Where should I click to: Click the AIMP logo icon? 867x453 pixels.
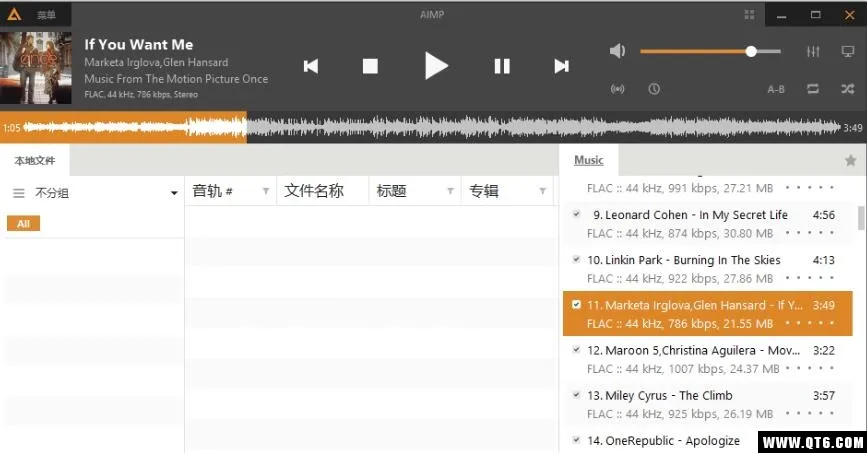pyautogui.click(x=14, y=14)
